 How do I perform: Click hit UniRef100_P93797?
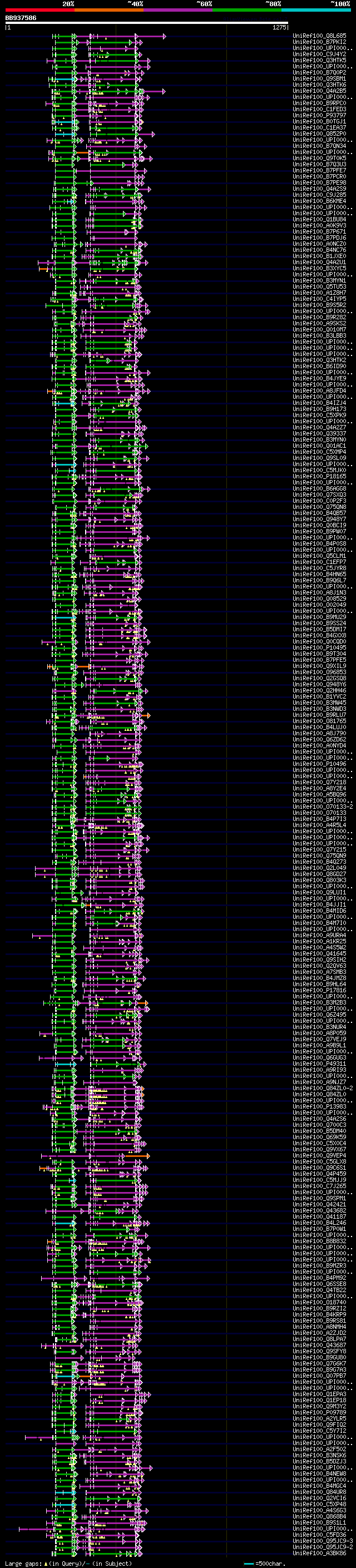click(x=319, y=115)
